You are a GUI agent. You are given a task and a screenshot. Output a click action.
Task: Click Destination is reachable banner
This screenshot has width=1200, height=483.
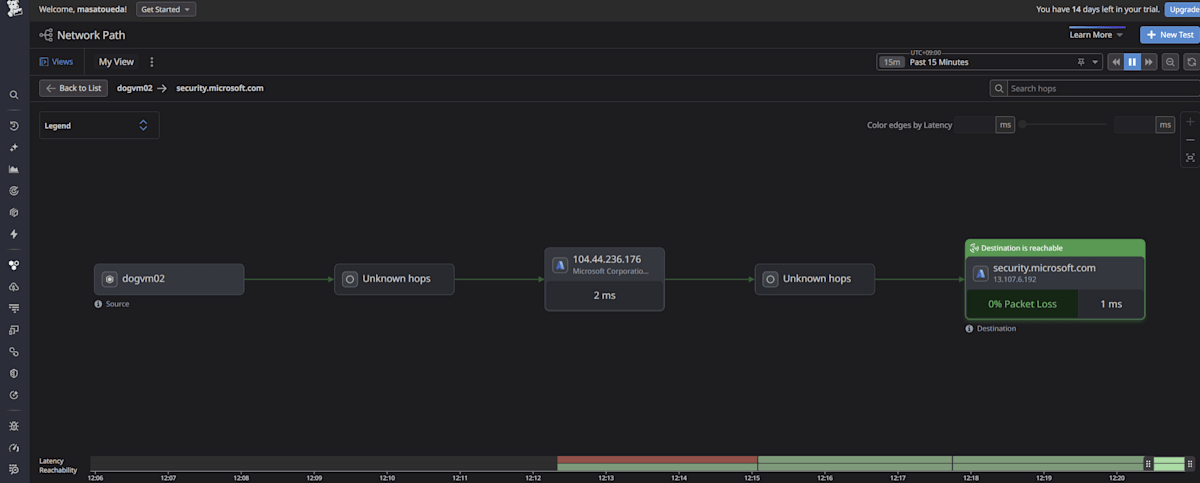(x=1055, y=248)
